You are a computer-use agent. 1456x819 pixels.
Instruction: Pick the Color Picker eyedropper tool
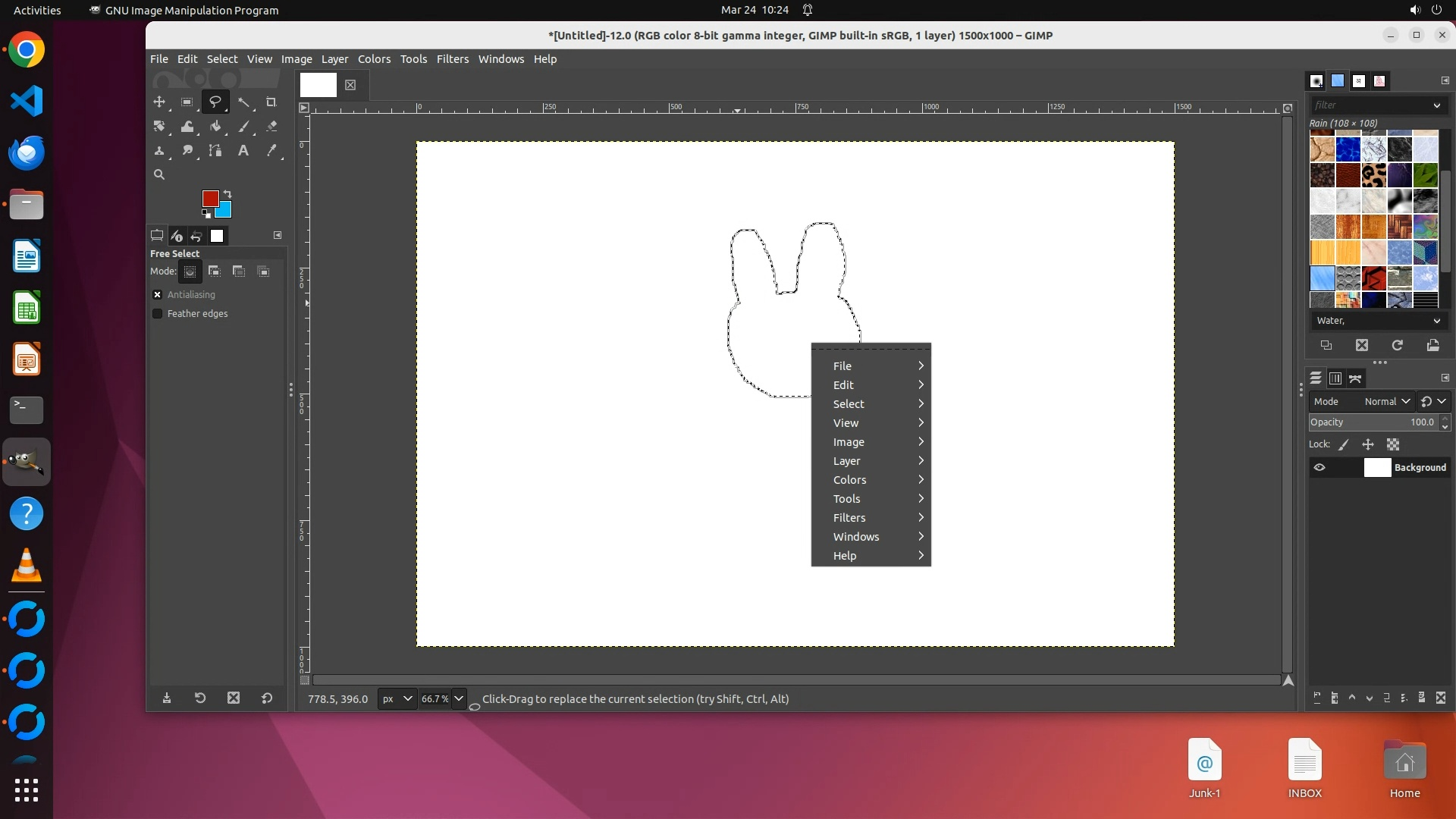pos(271,151)
